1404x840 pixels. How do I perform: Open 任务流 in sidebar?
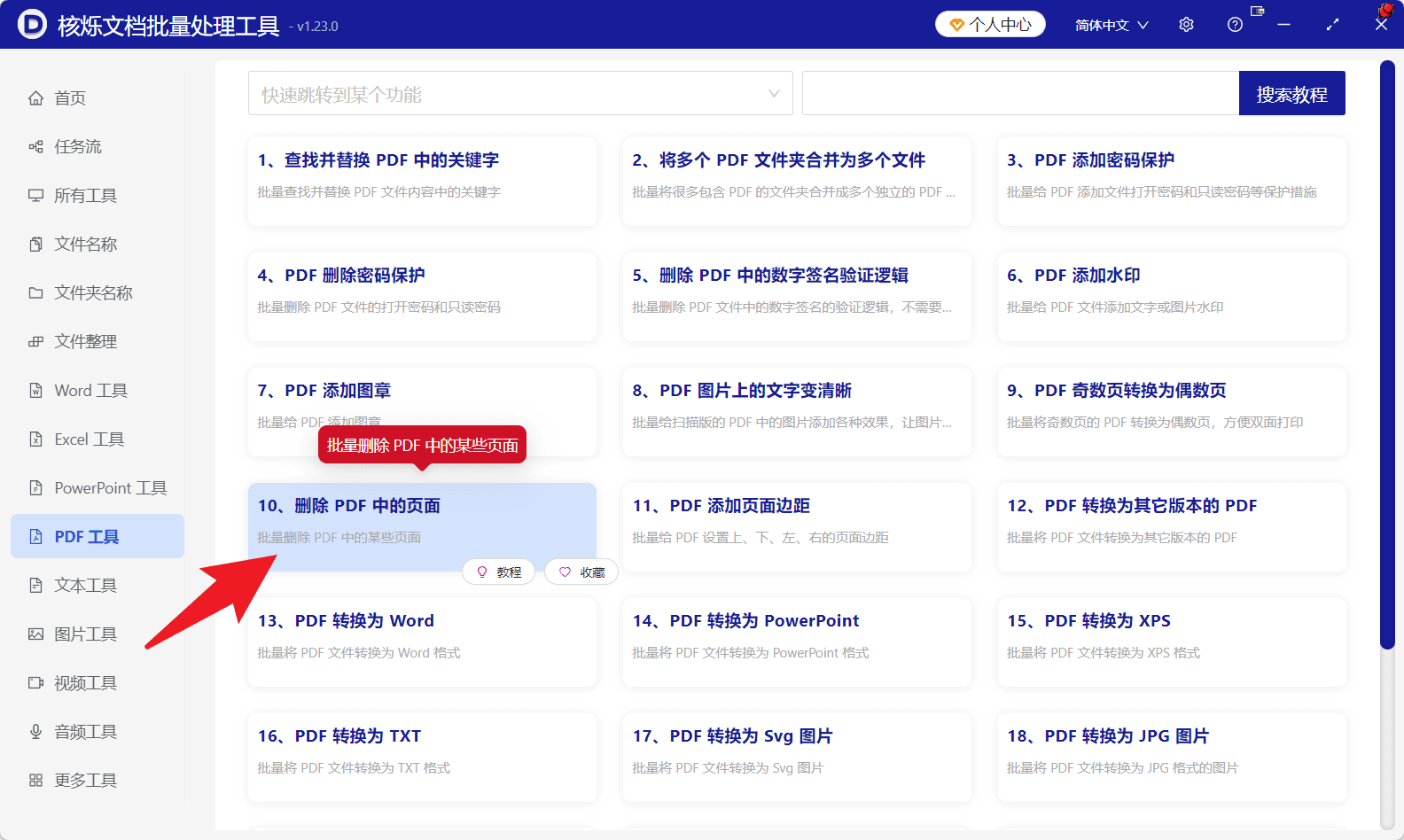click(x=97, y=146)
